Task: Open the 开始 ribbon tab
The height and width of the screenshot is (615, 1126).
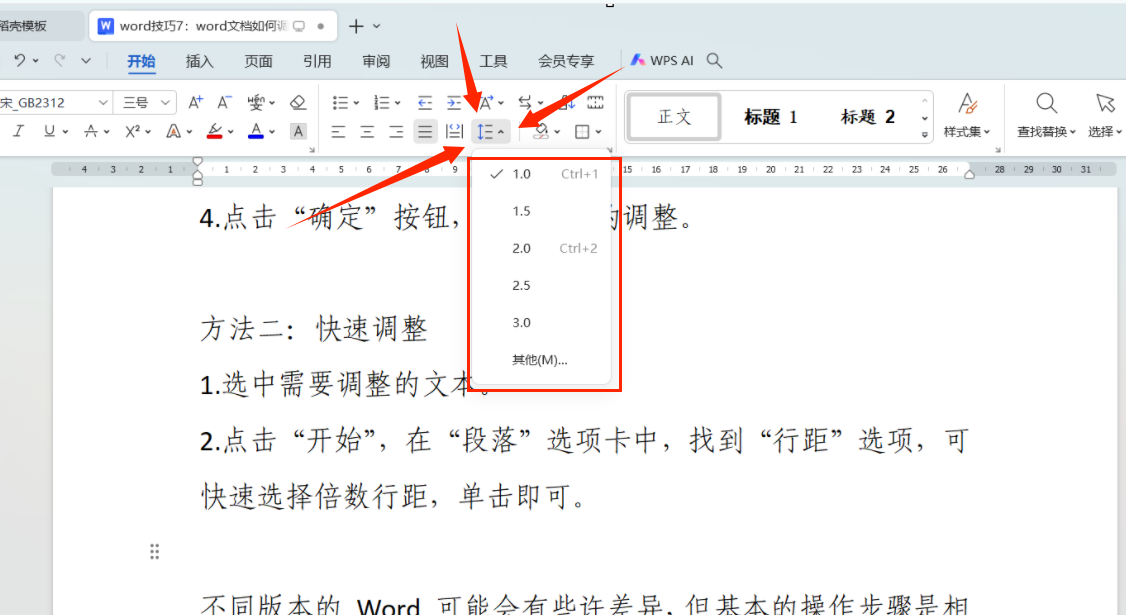Action: [141, 61]
